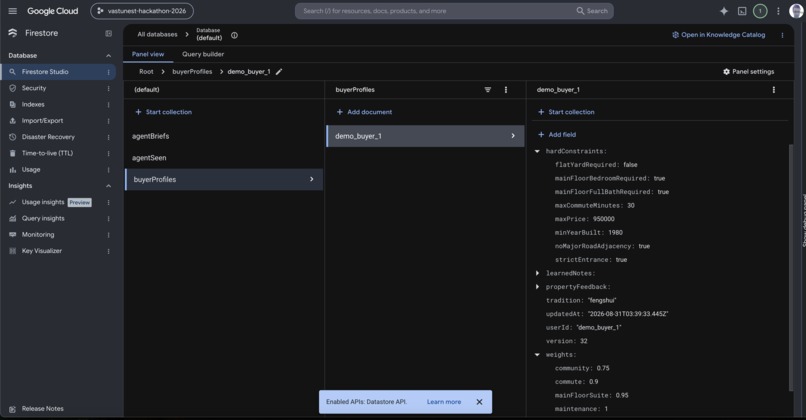Image resolution: width=806 pixels, height=420 pixels.
Task: Start collection in the (default) column
Action: (x=163, y=112)
